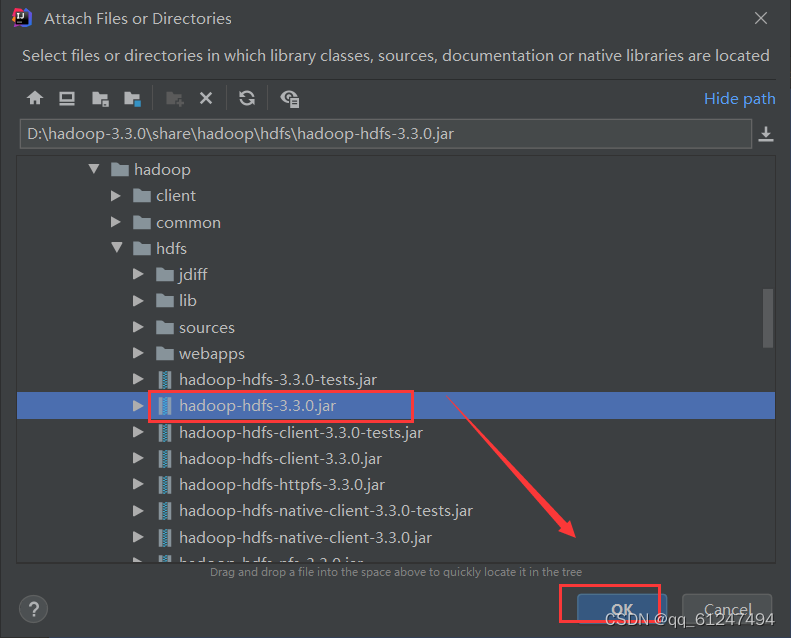Expand hadoop-hdfs-3.3.0.jar node arrow
This screenshot has height=638, width=791.
(138, 405)
